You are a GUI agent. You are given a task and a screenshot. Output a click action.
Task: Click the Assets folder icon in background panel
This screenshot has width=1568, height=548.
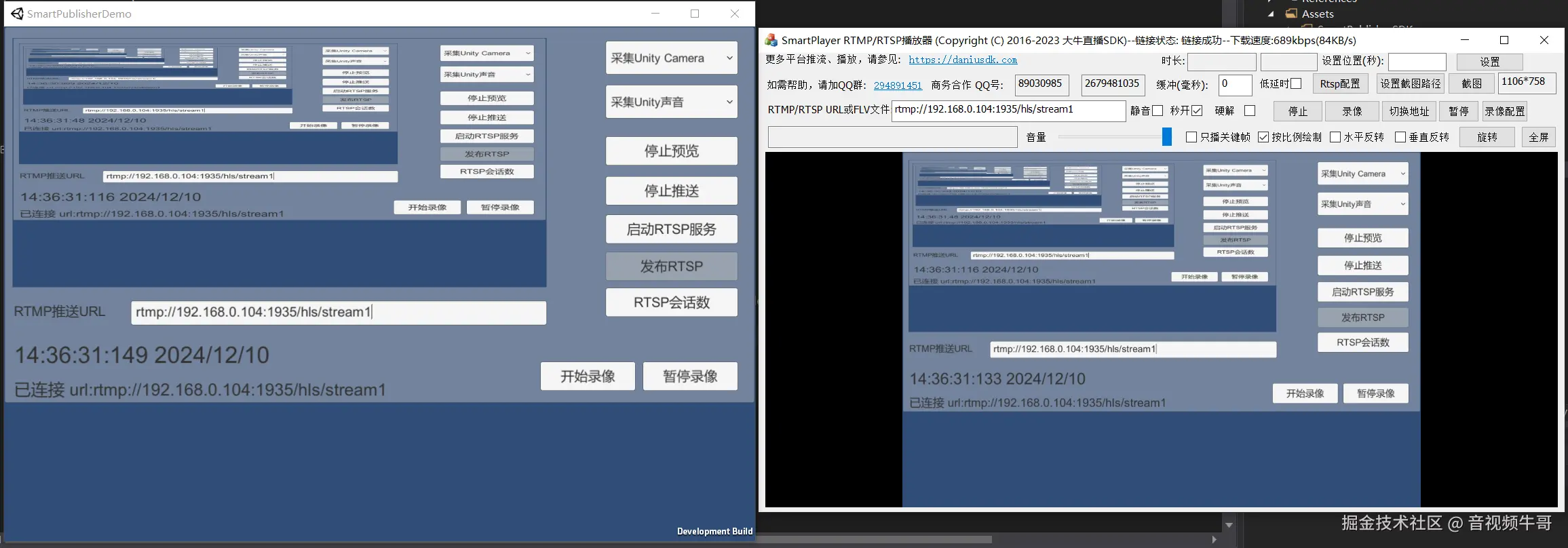pos(1291,14)
